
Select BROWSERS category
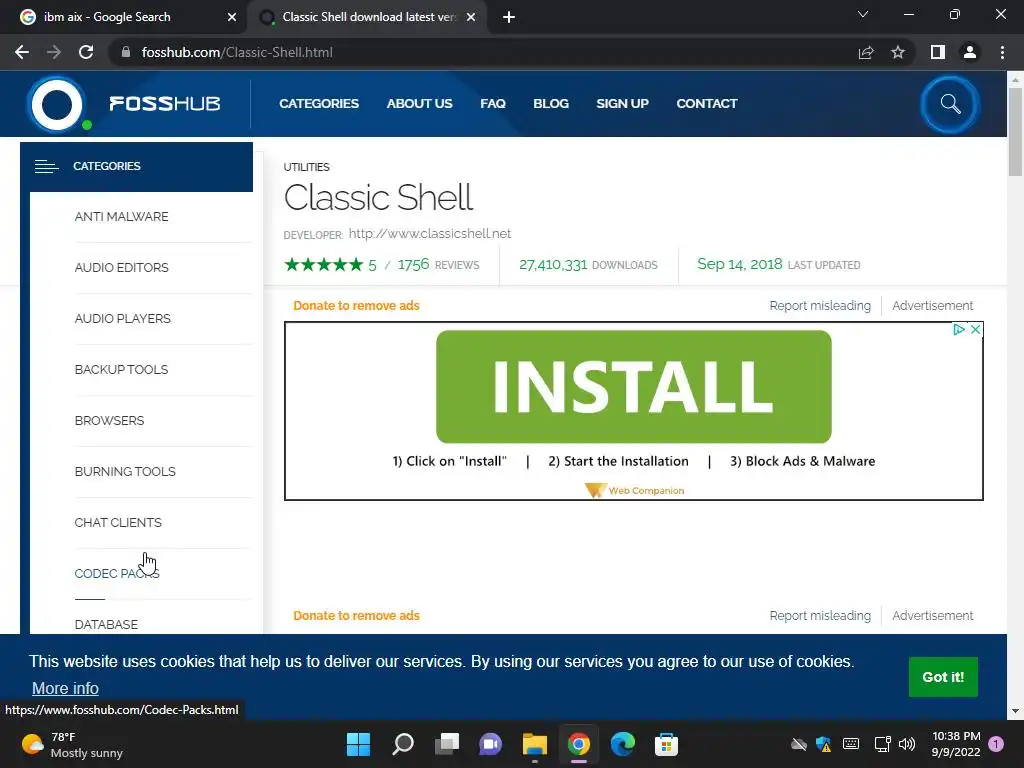click(109, 420)
